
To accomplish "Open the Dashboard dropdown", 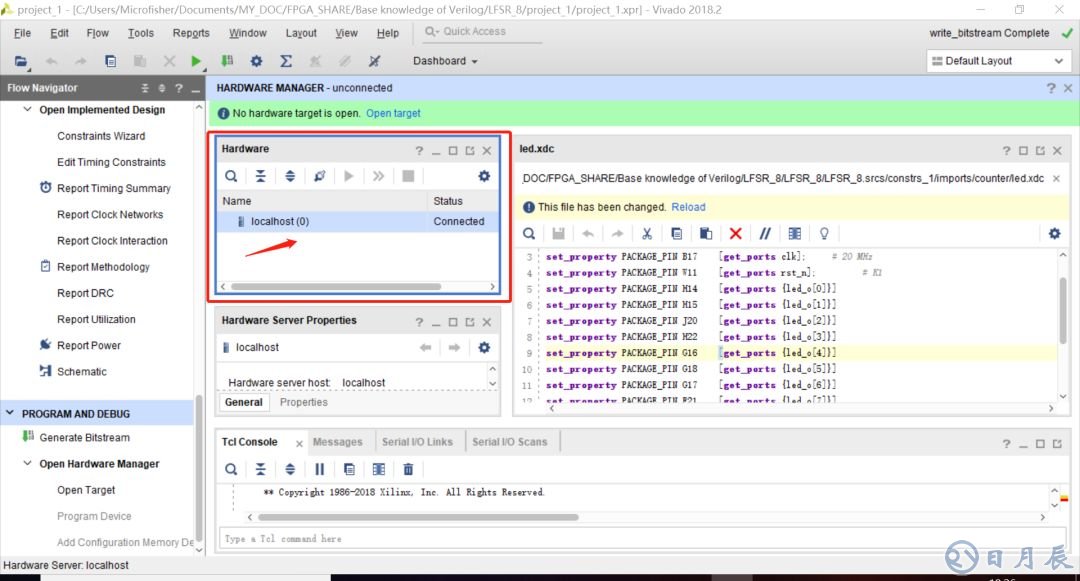I will point(445,61).
